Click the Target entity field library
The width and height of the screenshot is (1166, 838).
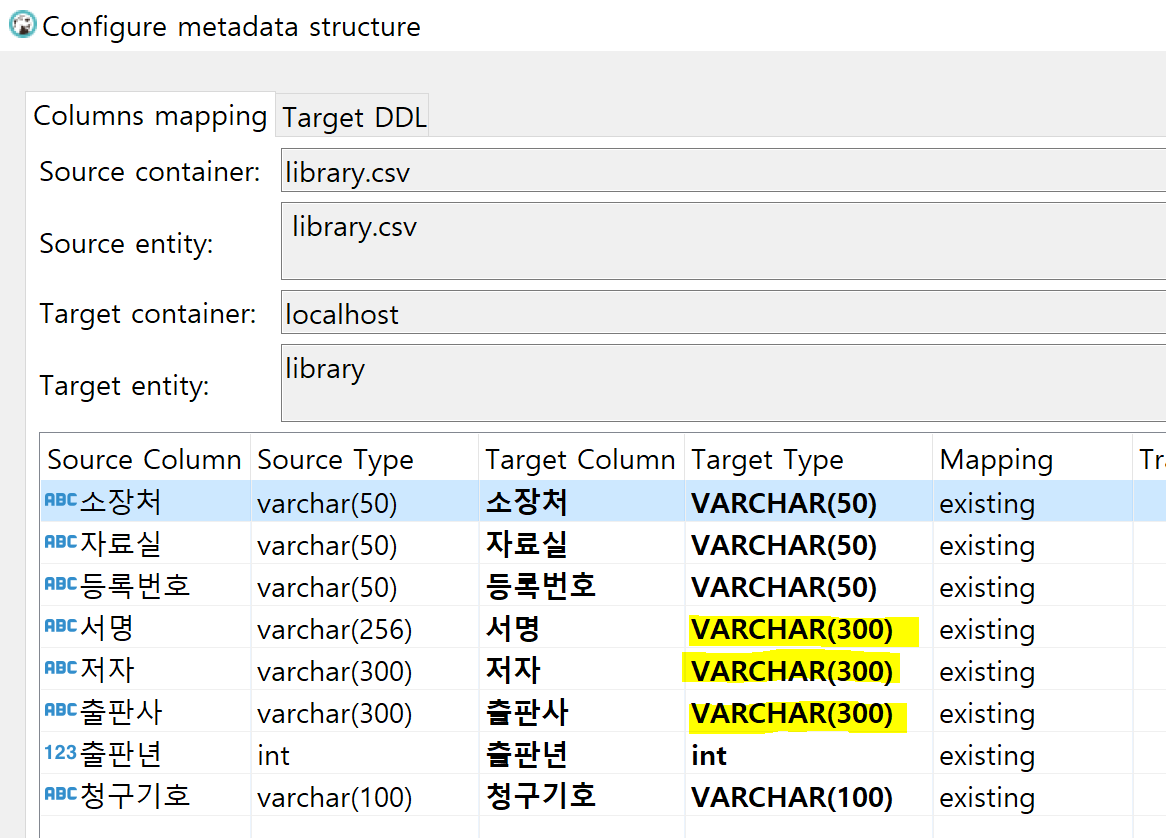(x=723, y=383)
